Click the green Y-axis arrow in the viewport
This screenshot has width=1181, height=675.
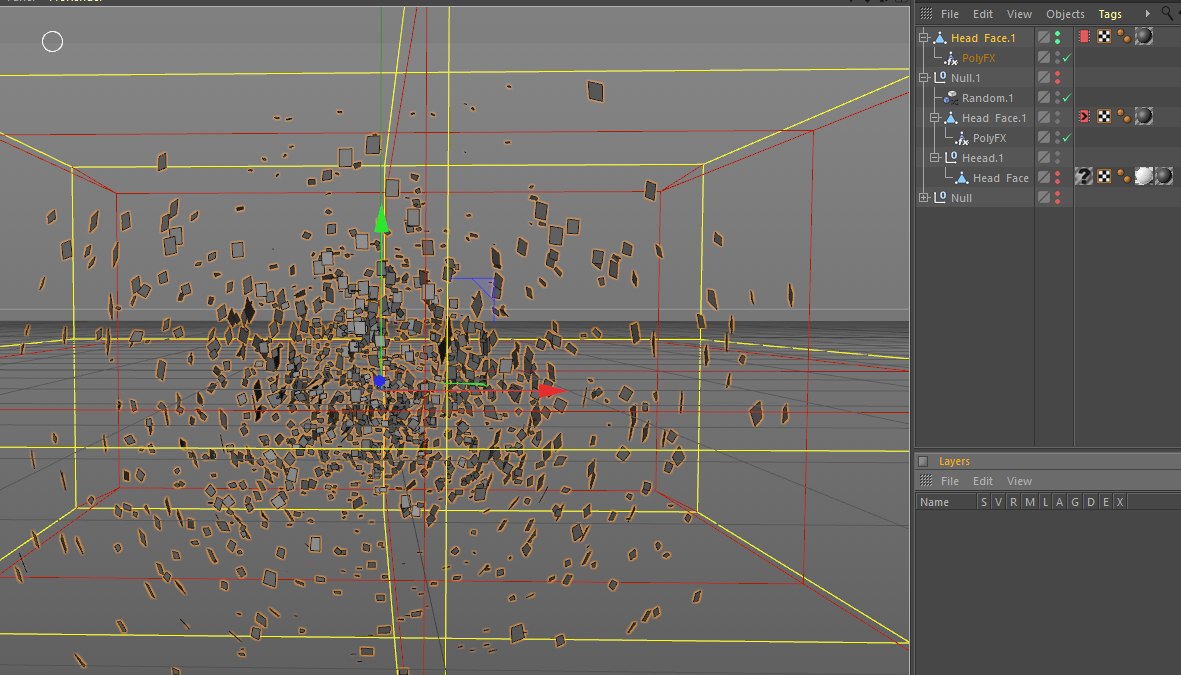click(381, 220)
